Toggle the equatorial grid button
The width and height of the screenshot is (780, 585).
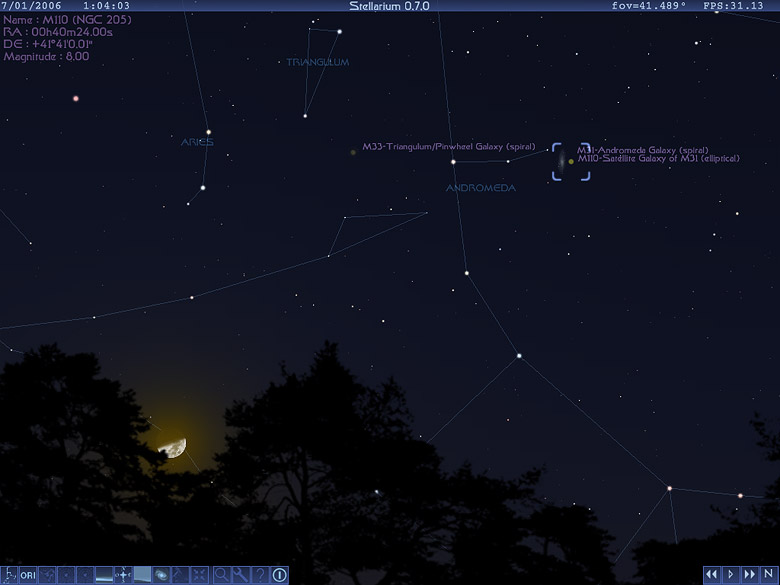tap(85, 575)
